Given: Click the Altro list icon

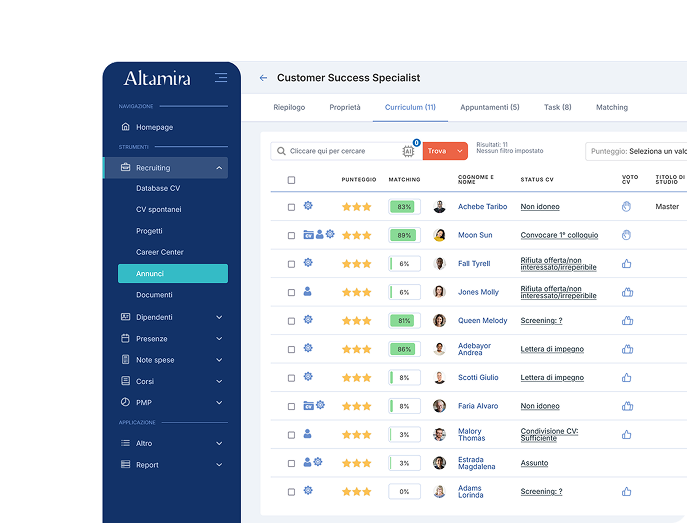Looking at the screenshot, I should [125, 443].
